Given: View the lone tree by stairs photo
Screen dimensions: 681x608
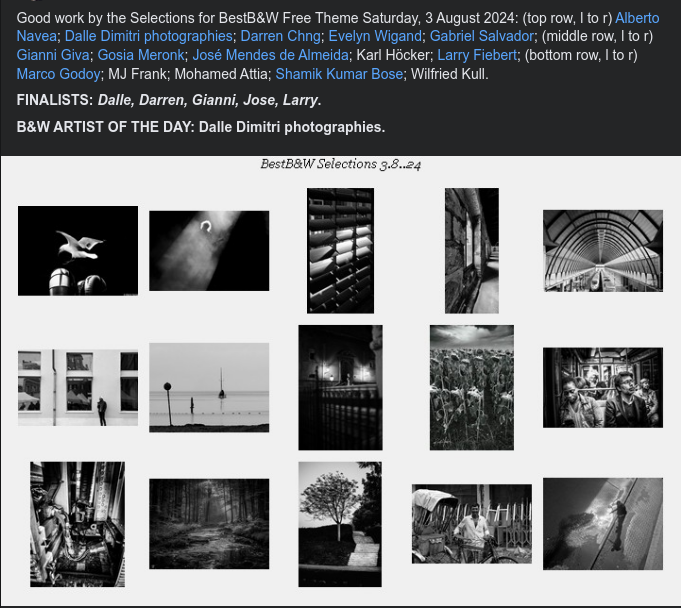Looking at the screenshot, I should click(340, 524).
